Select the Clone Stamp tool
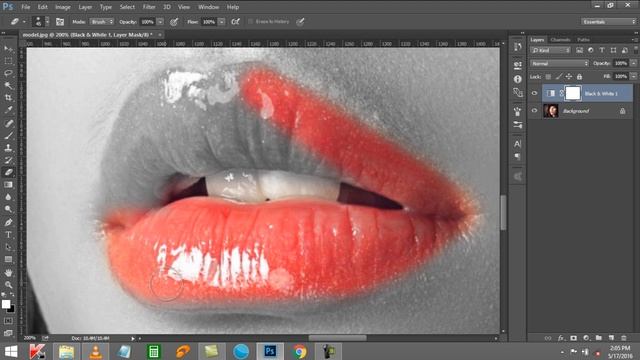 coord(8,148)
